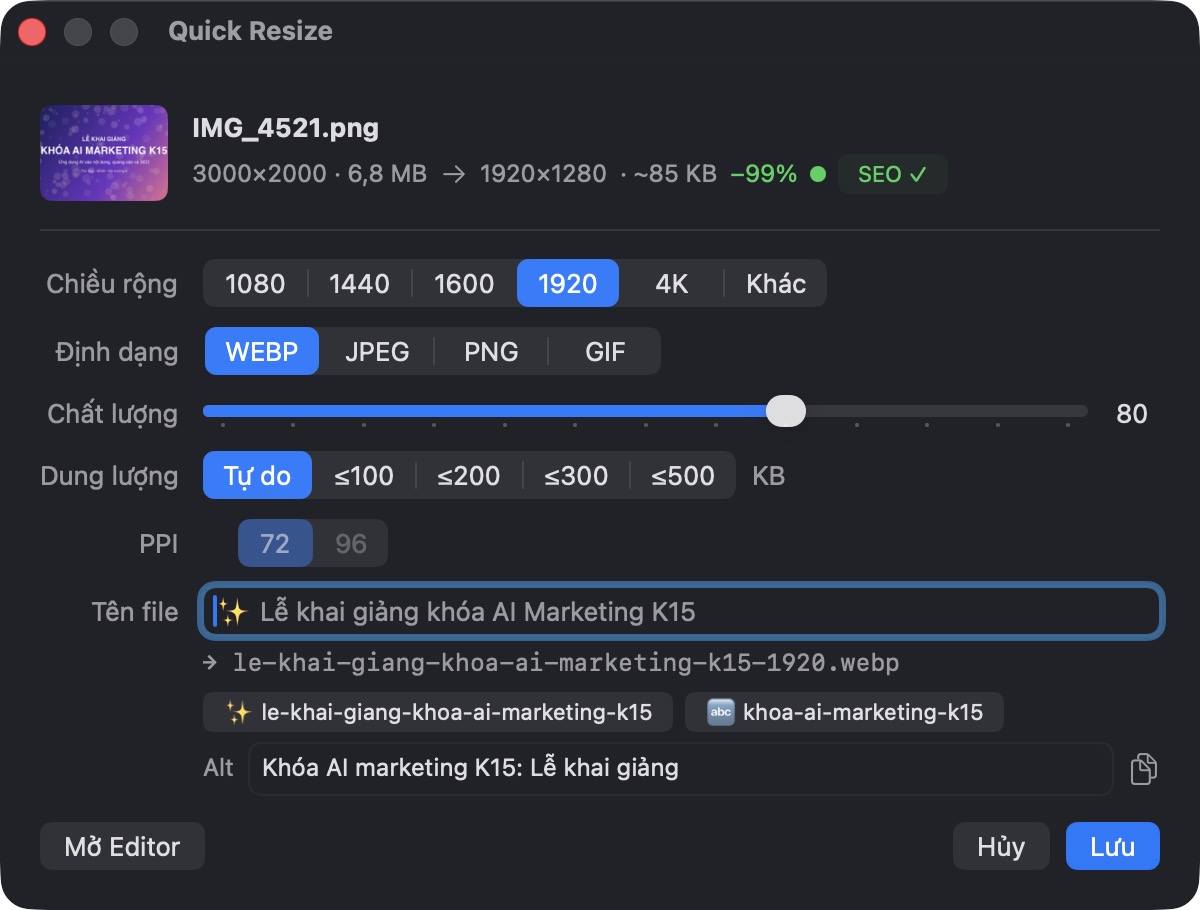Screen dimensions: 1200x910
Task: Click the −99% size reduction text
Action: tap(764, 174)
